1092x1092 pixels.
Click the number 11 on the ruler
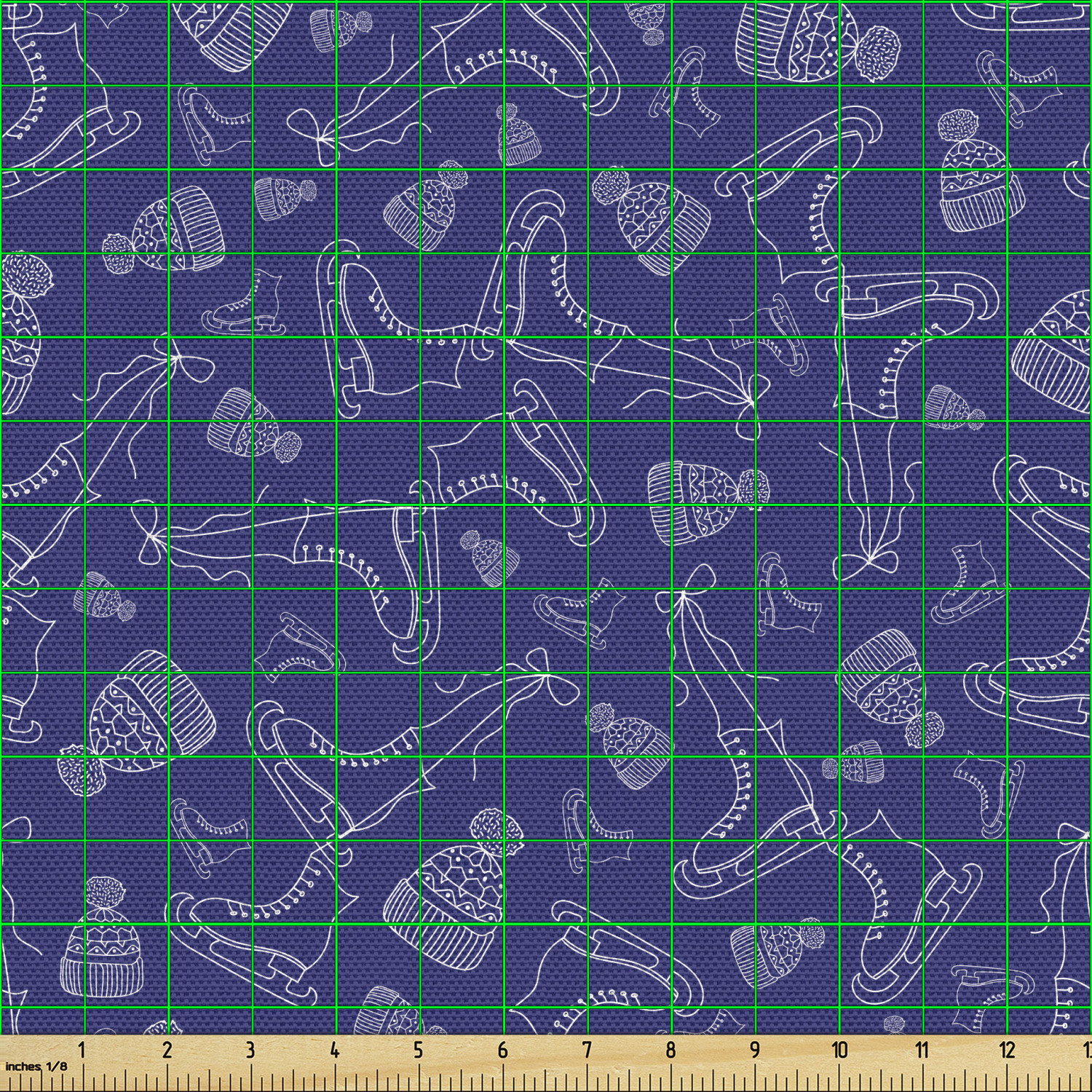tap(922, 1050)
